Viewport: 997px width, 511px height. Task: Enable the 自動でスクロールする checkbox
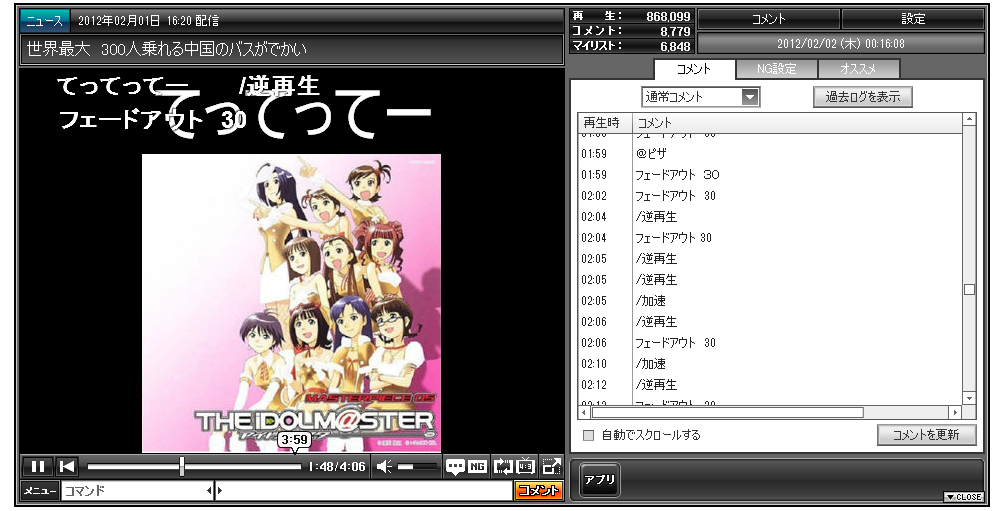click(x=589, y=435)
